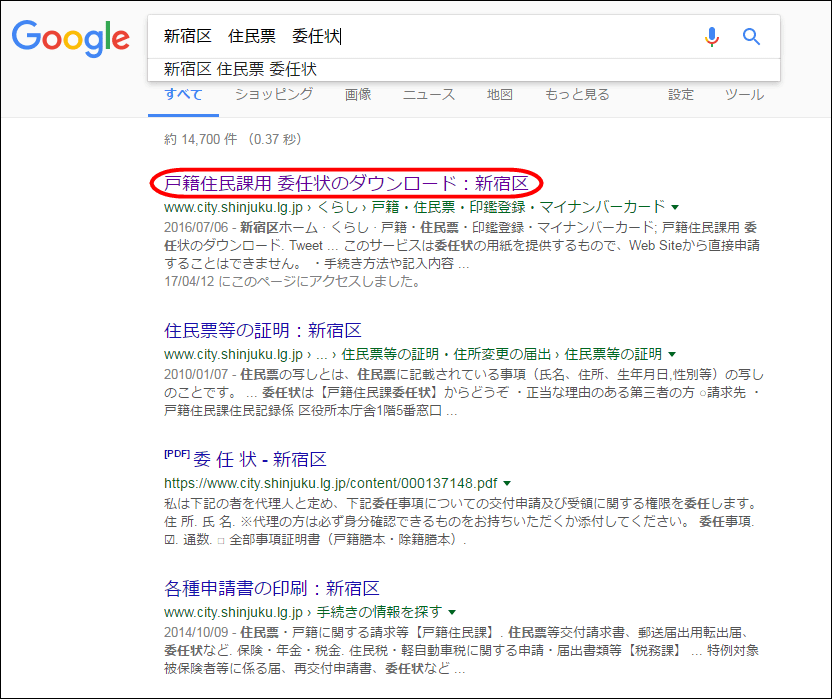Open the もっと見る menu
The image size is (832, 699).
(x=577, y=95)
